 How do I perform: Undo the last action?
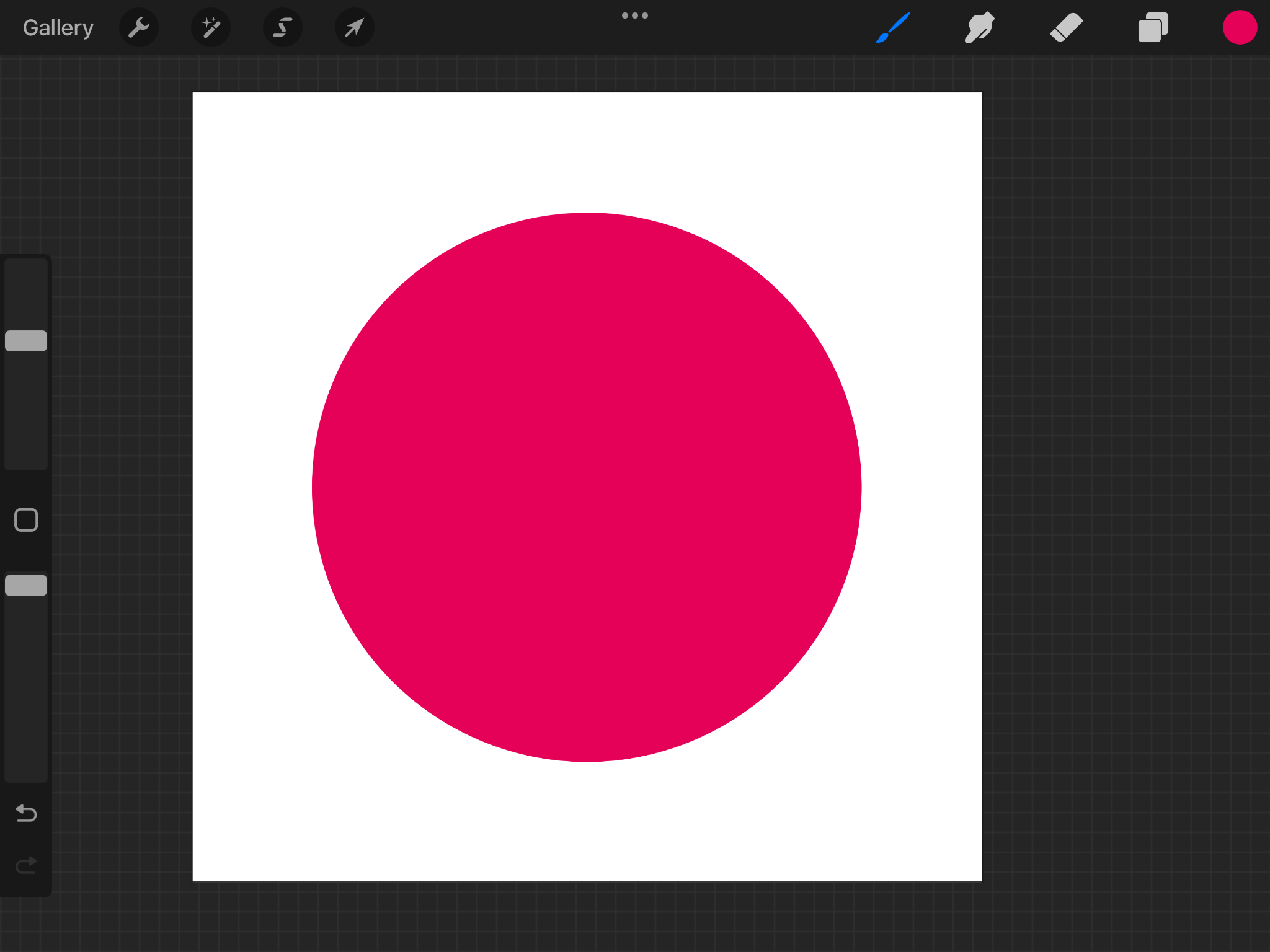tap(26, 813)
